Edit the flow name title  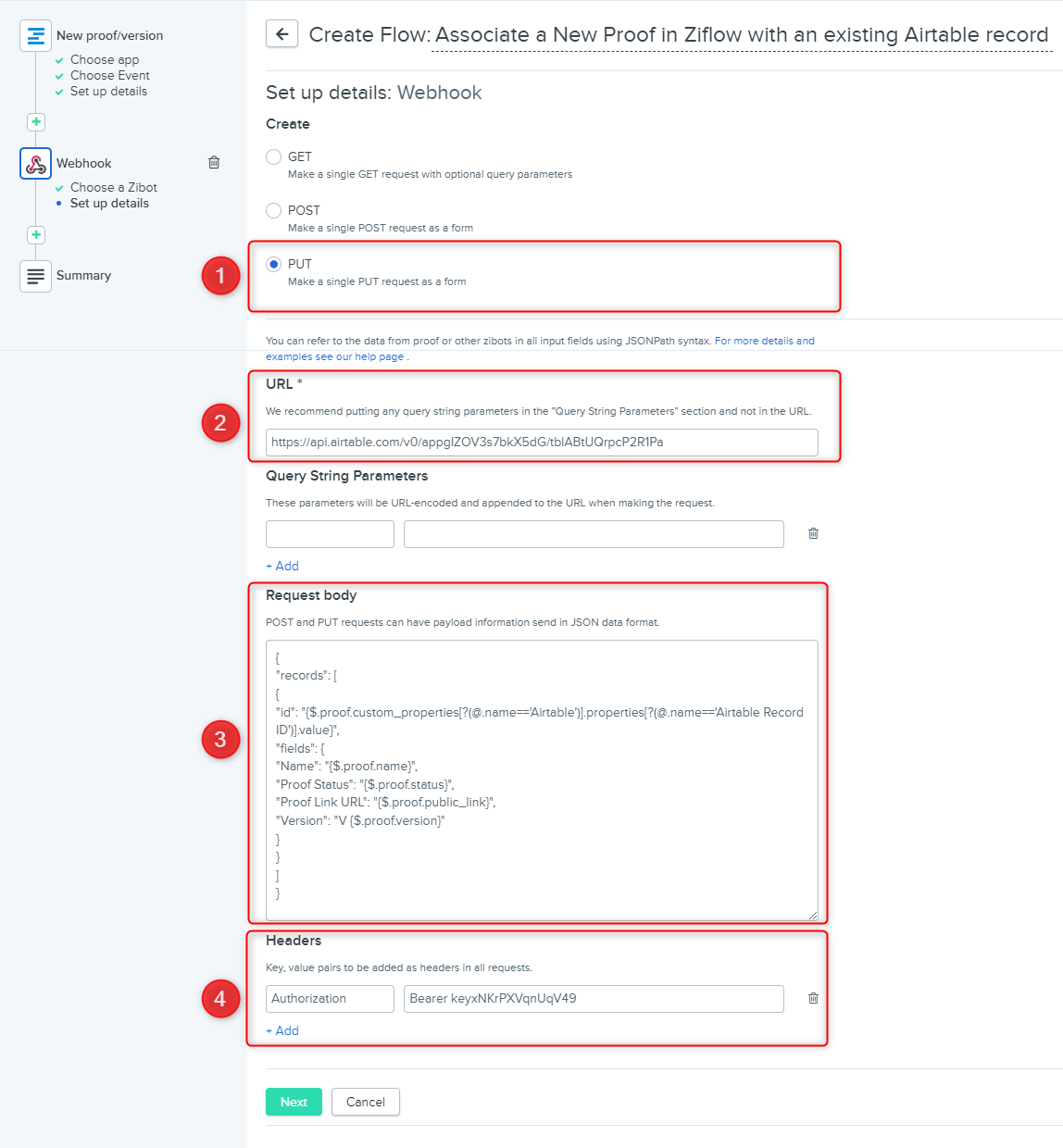point(742,34)
